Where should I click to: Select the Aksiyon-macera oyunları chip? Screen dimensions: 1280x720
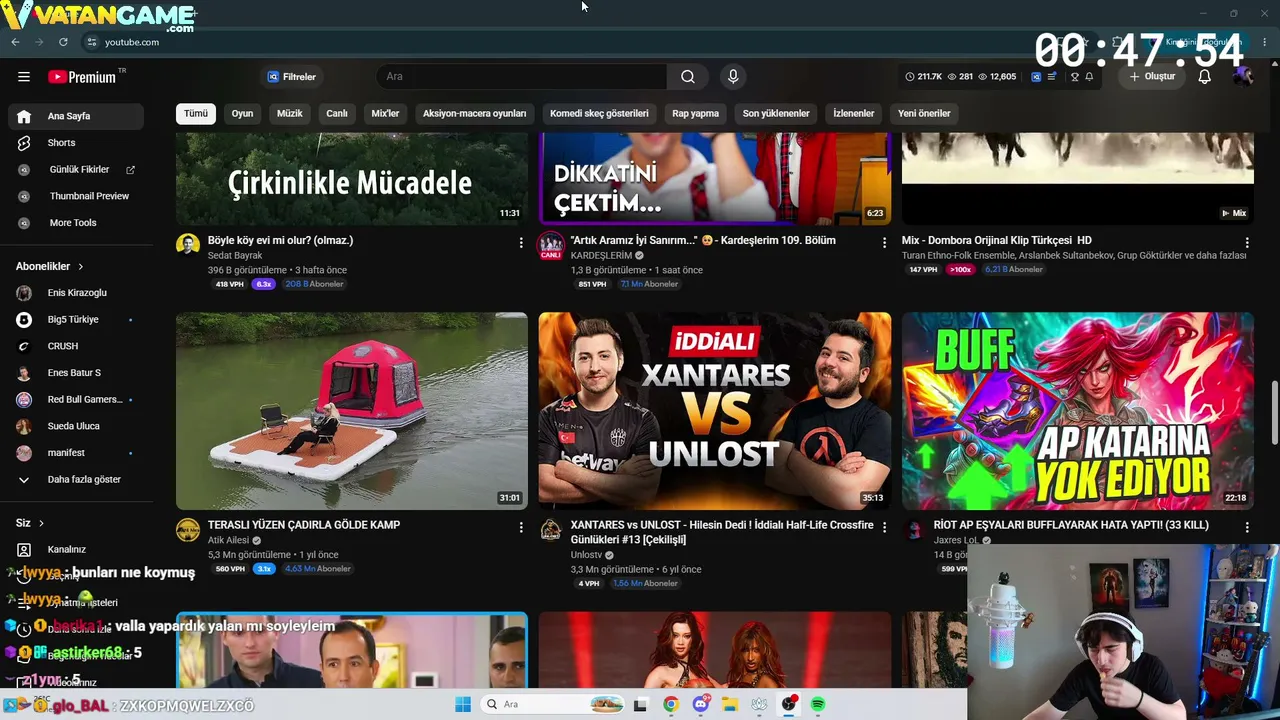click(474, 113)
